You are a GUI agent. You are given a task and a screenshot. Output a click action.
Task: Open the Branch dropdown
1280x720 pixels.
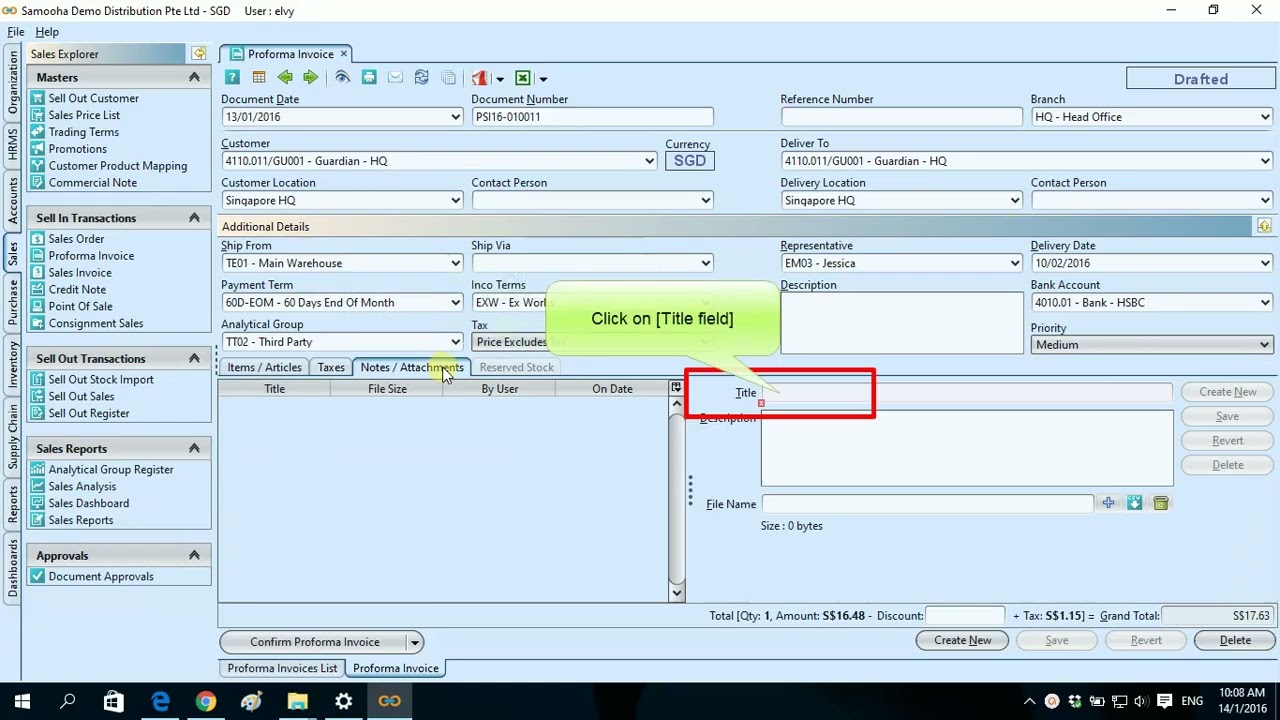coord(1265,117)
